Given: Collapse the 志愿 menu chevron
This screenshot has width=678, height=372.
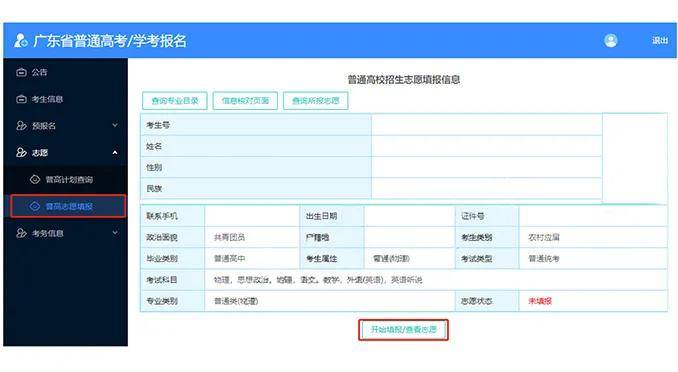Looking at the screenshot, I should pos(115,153).
